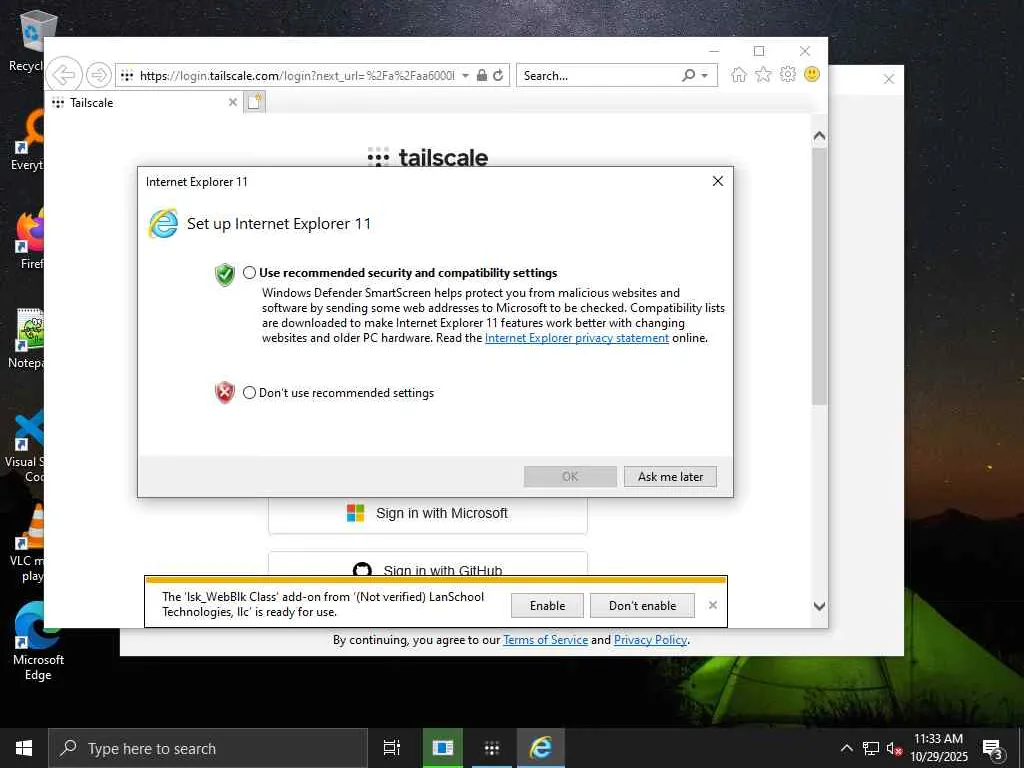Screen dimensions: 1024x768
Task: Open Task View from the taskbar
Action: (392, 748)
